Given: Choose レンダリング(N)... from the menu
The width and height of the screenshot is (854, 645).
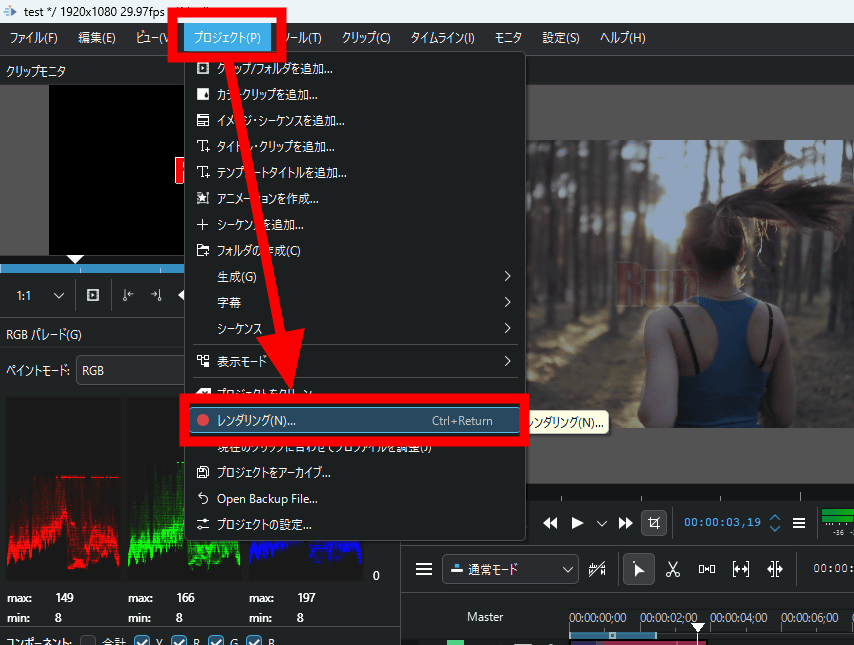Looking at the screenshot, I should tap(355, 421).
